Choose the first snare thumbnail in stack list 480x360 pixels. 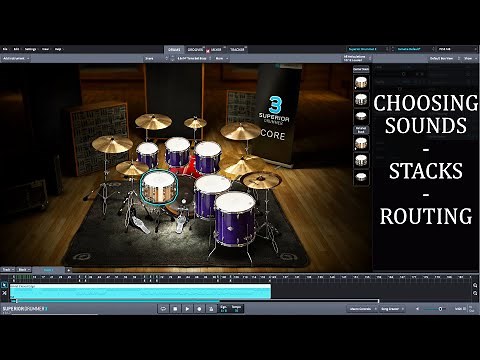click(361, 82)
